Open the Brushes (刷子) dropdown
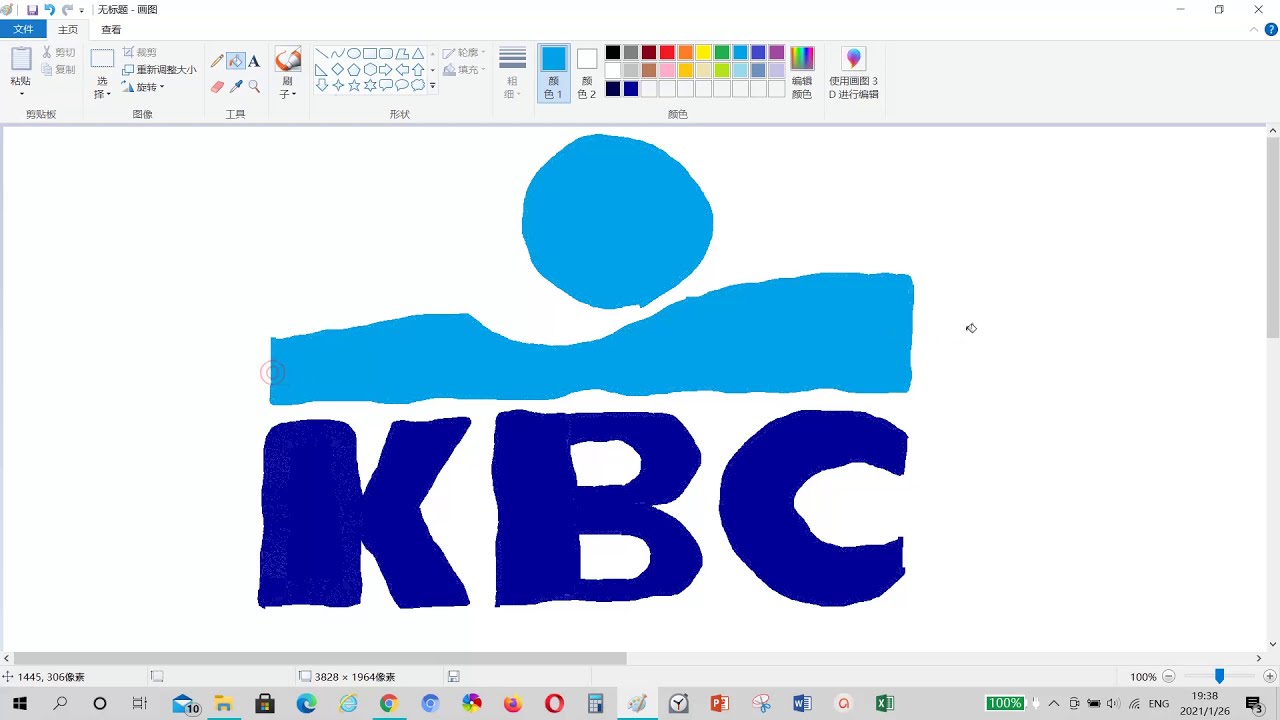1280x720 pixels. point(288,88)
